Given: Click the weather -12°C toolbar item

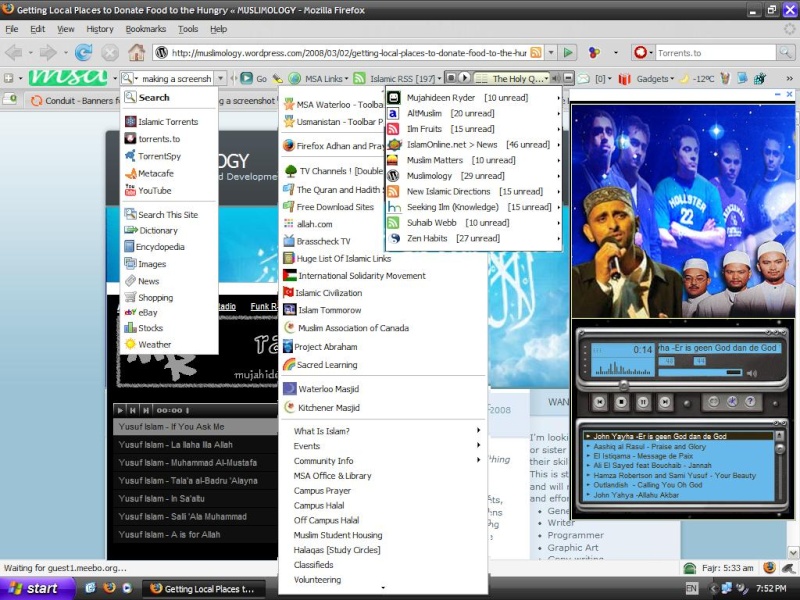Looking at the screenshot, I should [698, 79].
